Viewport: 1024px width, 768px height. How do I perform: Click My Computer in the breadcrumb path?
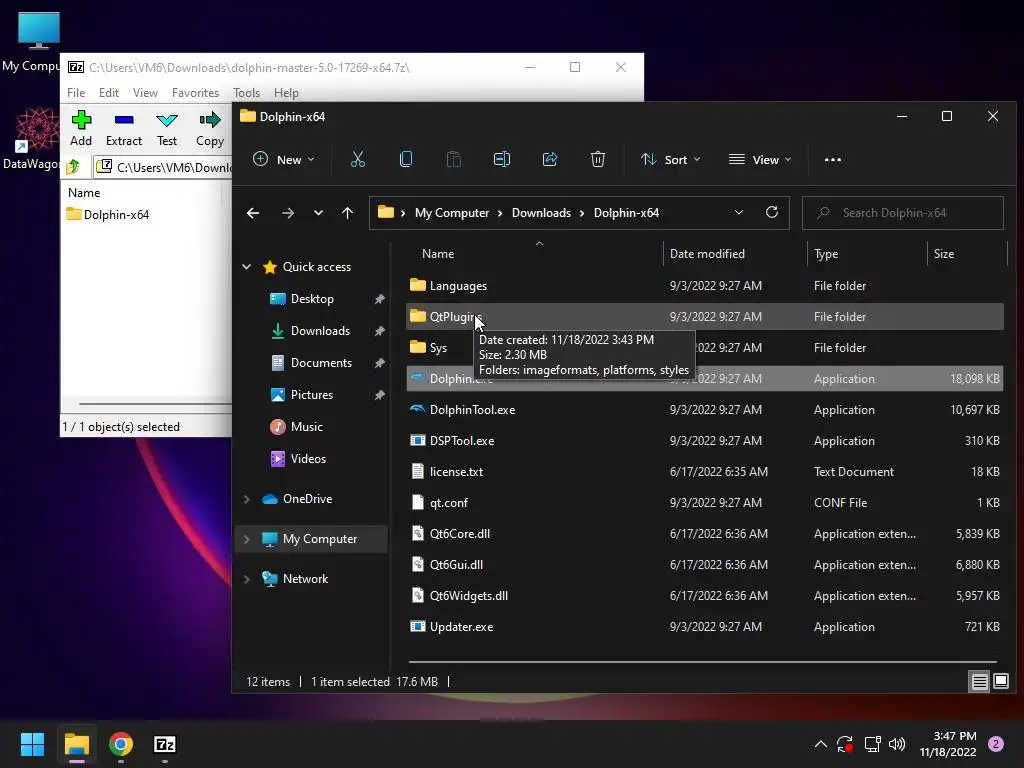[x=452, y=213]
